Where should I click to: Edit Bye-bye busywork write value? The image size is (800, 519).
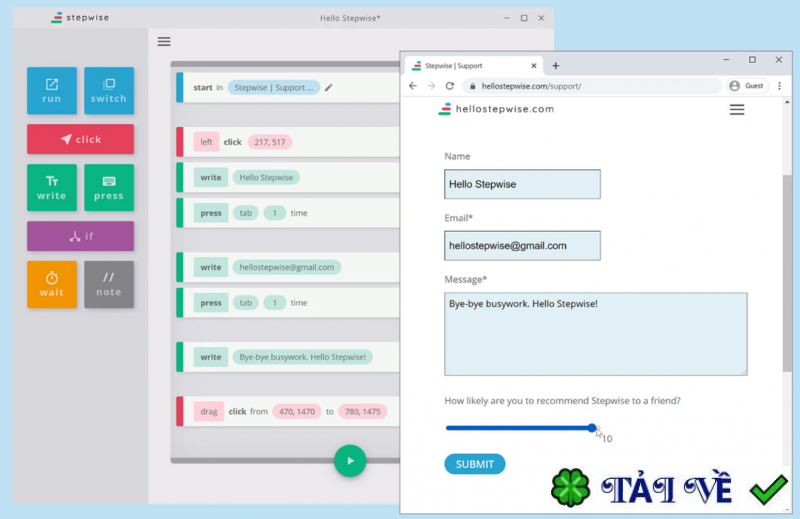tap(303, 357)
